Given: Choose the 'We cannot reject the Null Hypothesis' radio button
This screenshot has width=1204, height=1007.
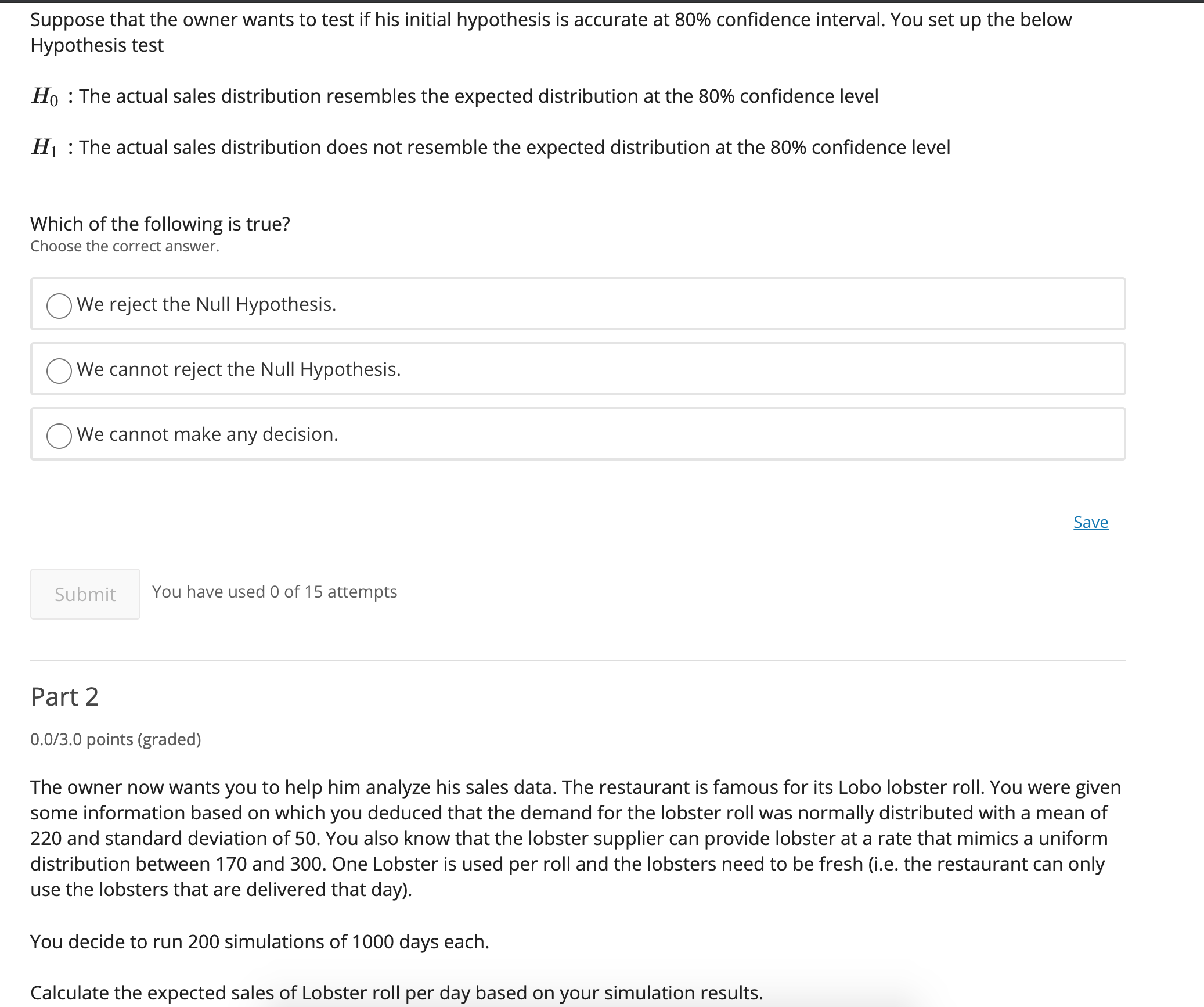Looking at the screenshot, I should click(x=59, y=371).
